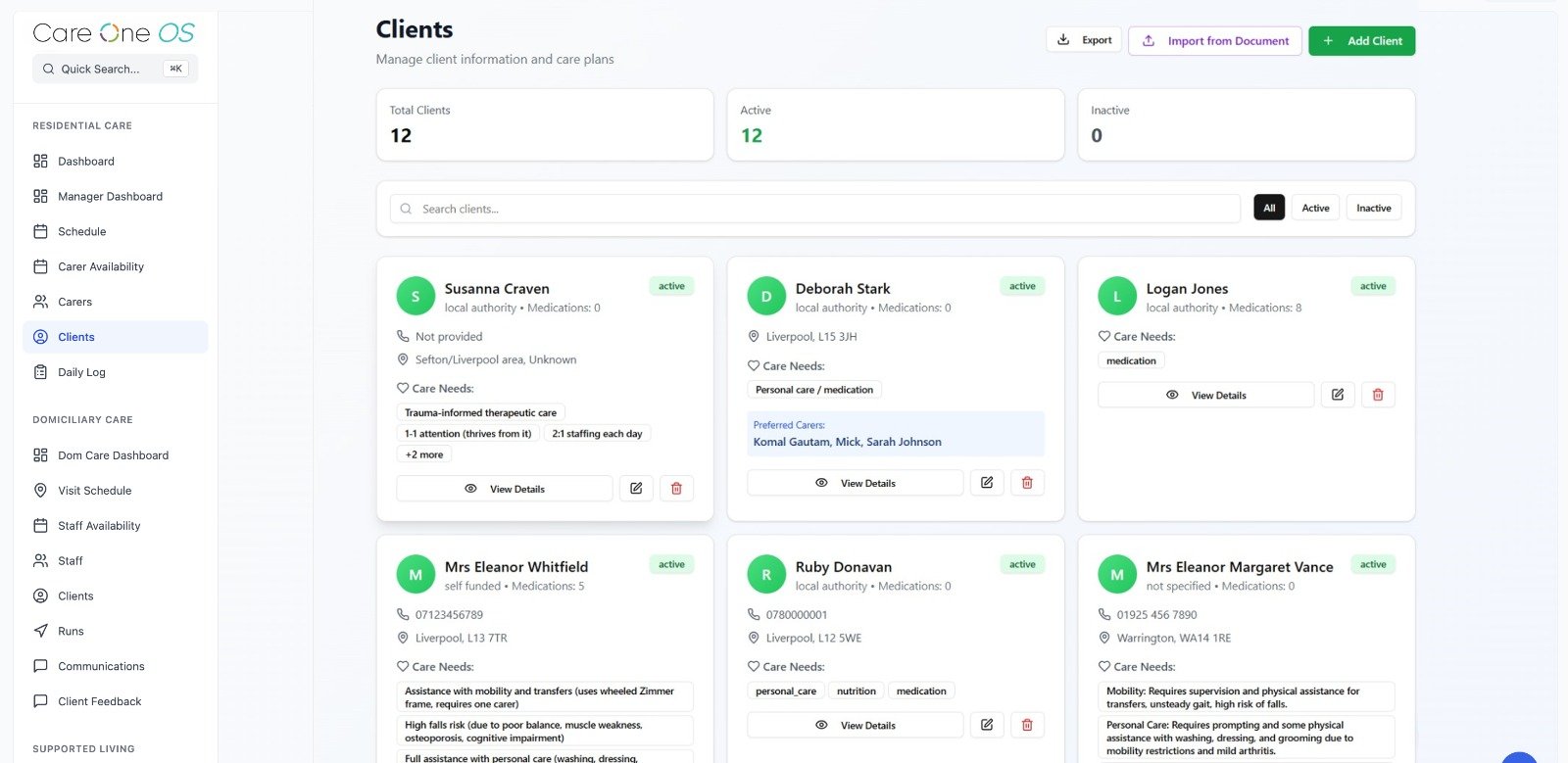Click Ruby Donavan 'nutrition' tag

[x=857, y=691]
